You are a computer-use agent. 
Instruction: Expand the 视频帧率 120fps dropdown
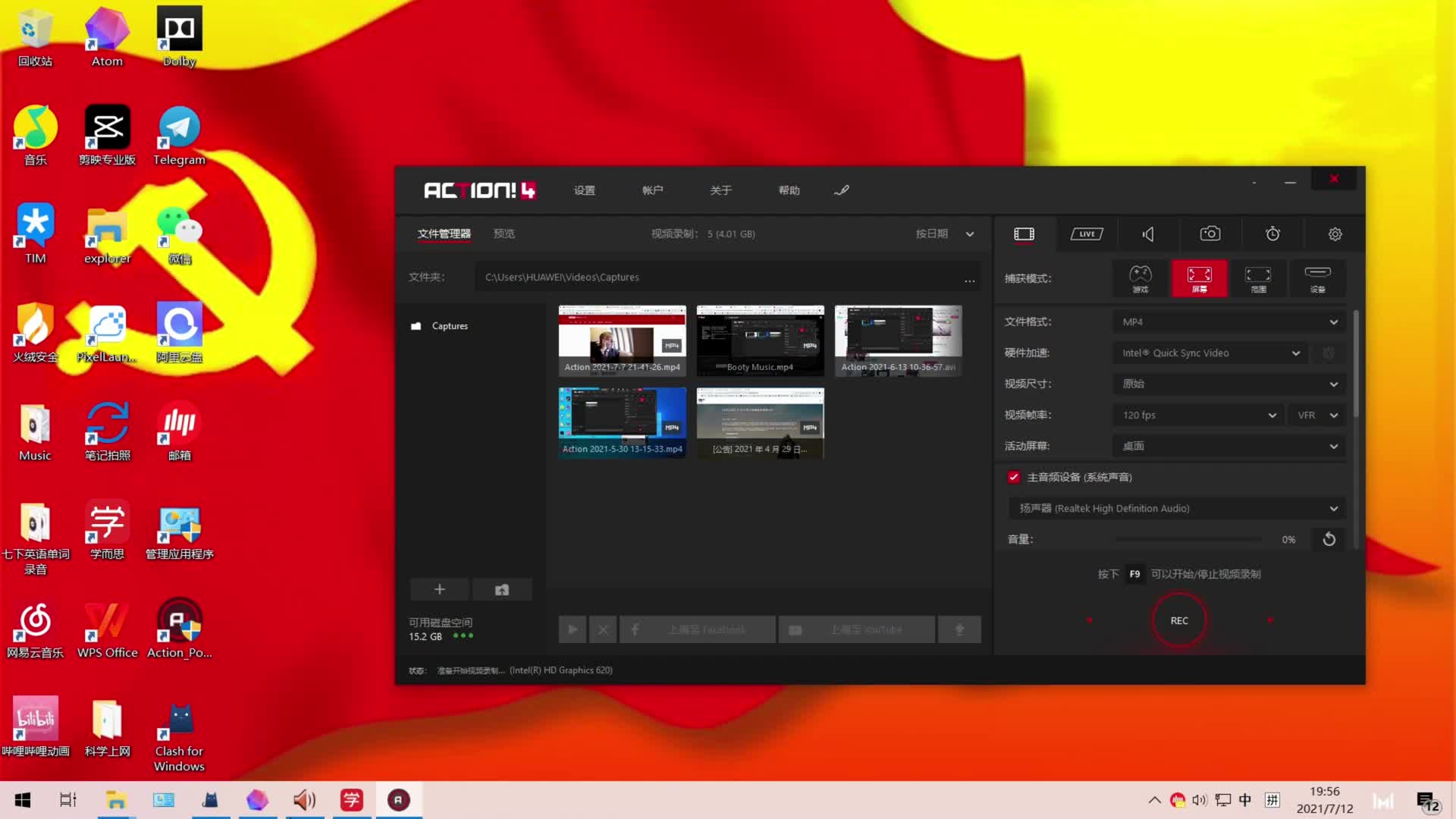pyautogui.click(x=1271, y=415)
